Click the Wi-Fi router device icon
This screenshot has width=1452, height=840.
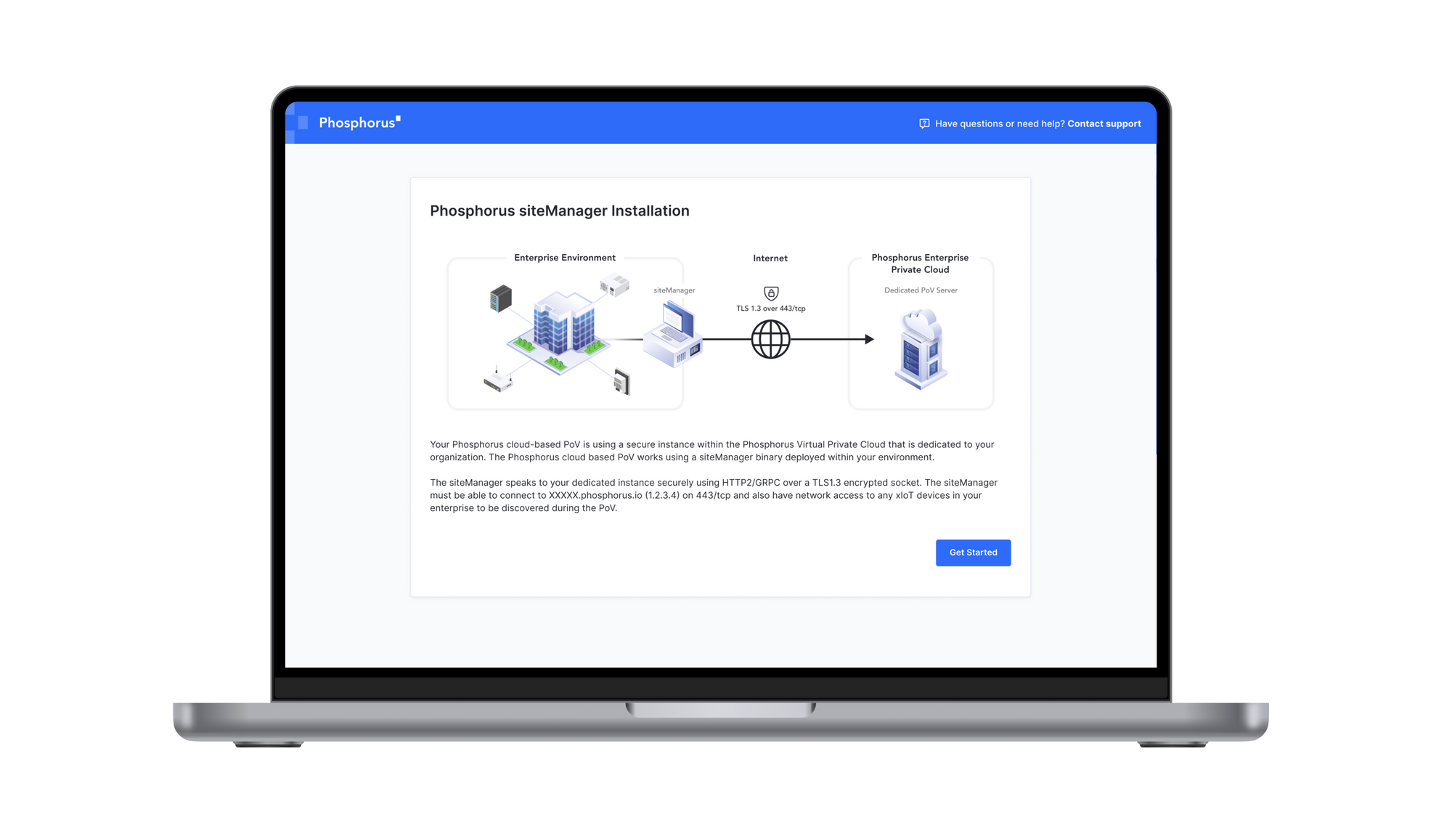498,380
